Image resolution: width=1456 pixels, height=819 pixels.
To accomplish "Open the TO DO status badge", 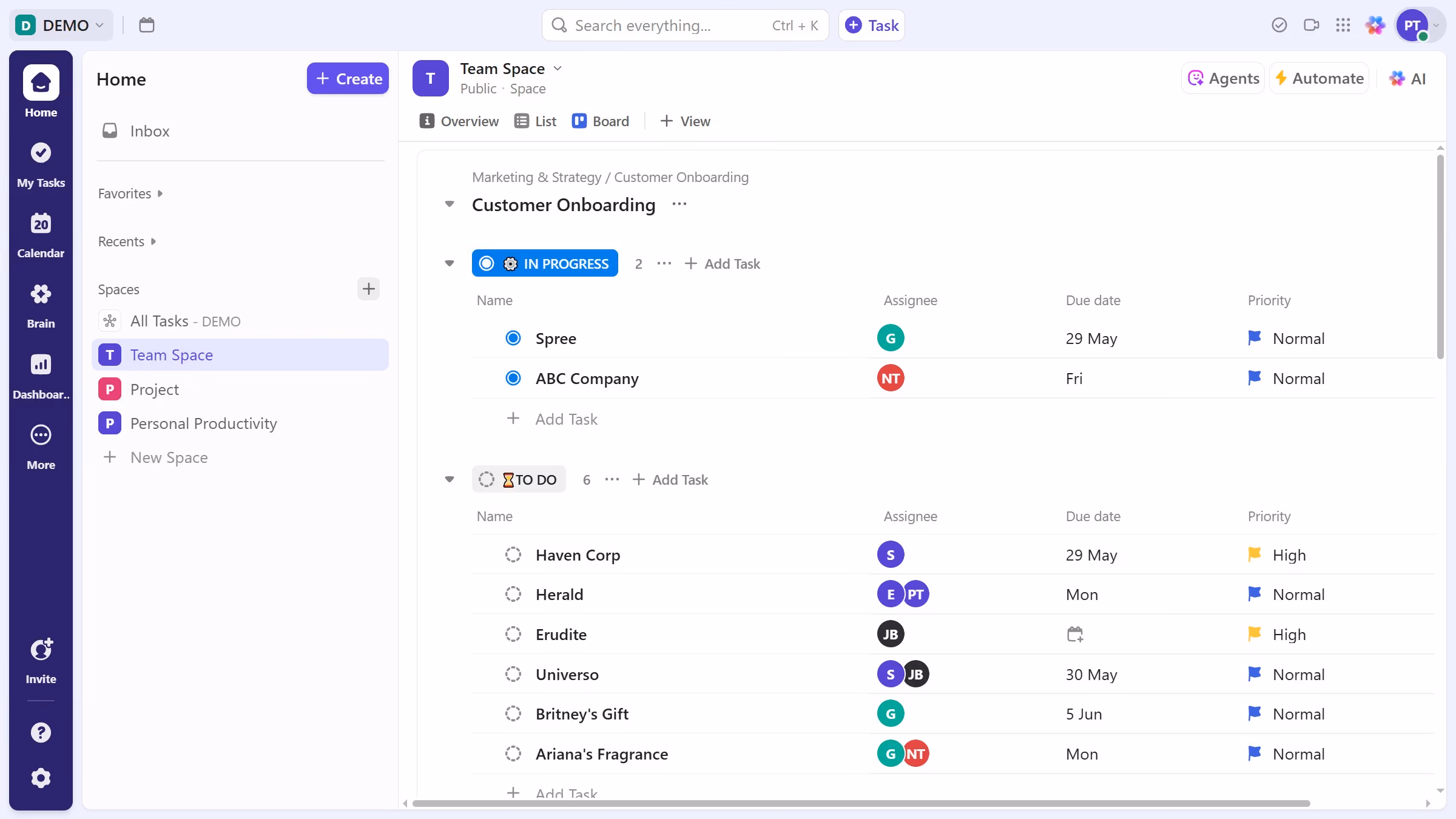I will tap(519, 479).
